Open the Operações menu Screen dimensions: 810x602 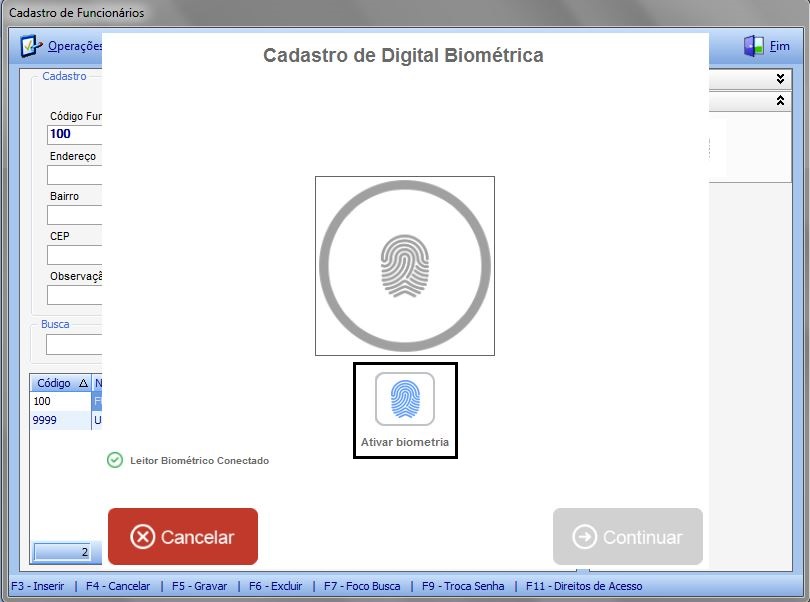pyautogui.click(x=75, y=46)
